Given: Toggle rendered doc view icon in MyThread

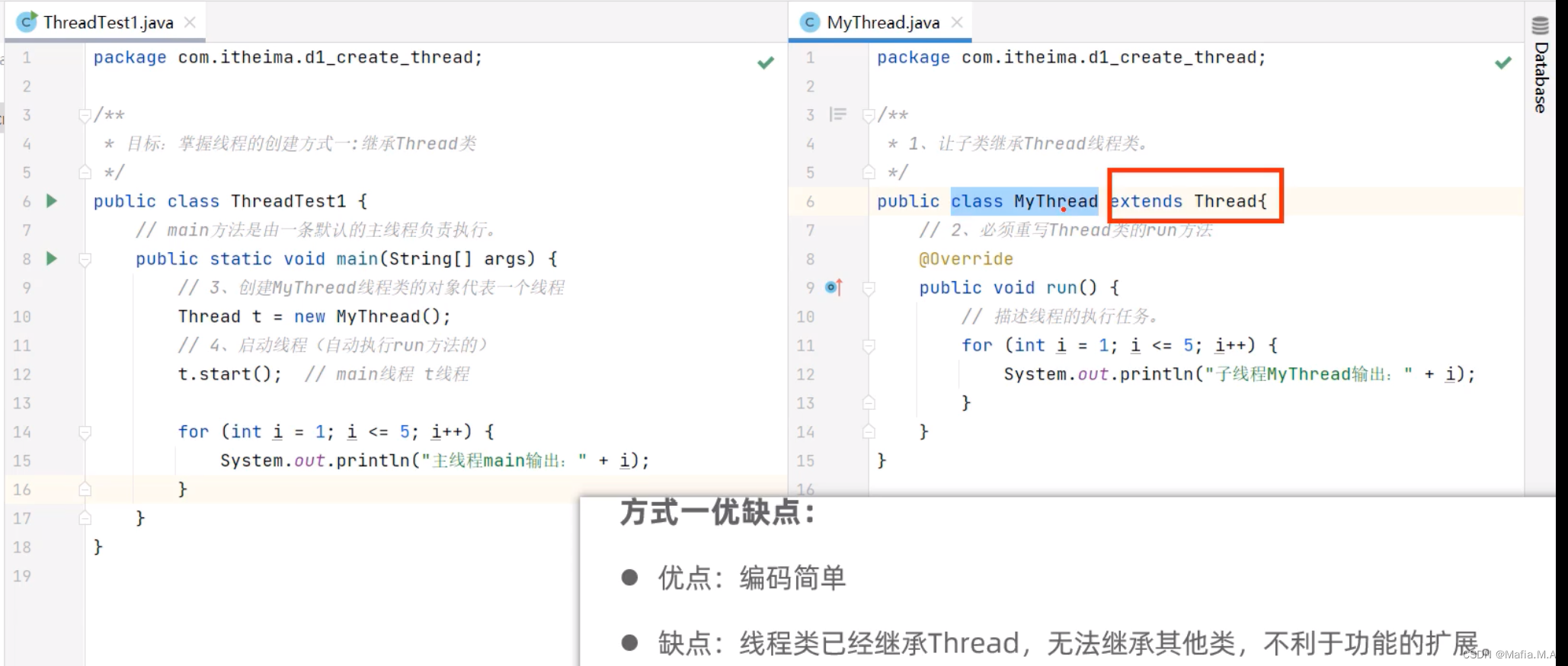Looking at the screenshot, I should tap(838, 114).
